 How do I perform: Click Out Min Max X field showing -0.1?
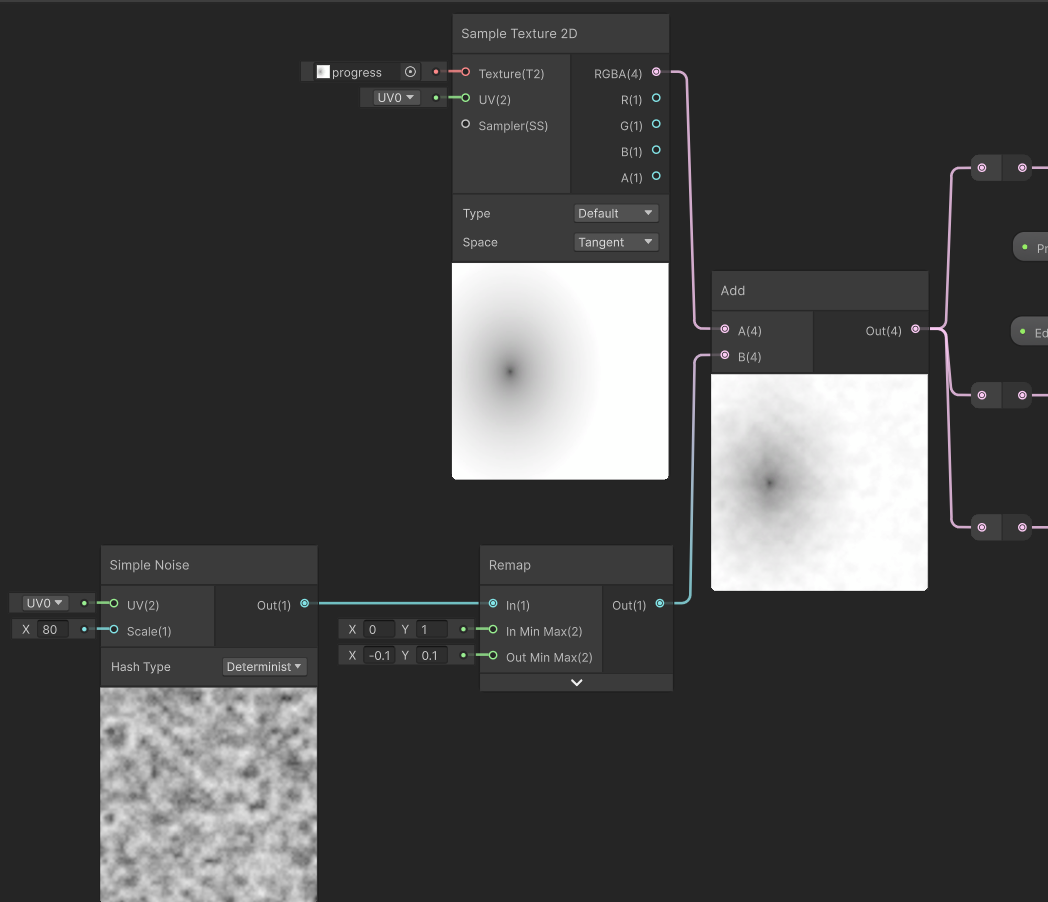[379, 655]
